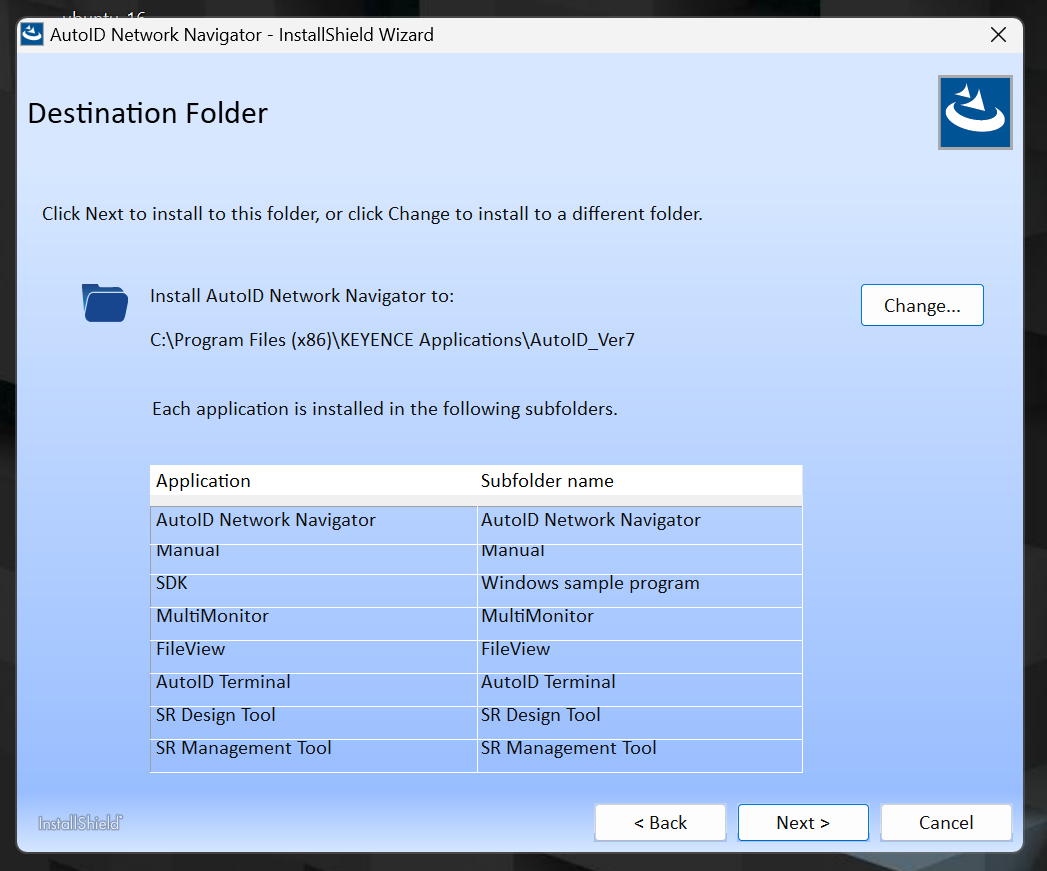Viewport: 1047px width, 871px height.
Task: Select AutoID Terminal in Subfolder column
Action: point(640,689)
